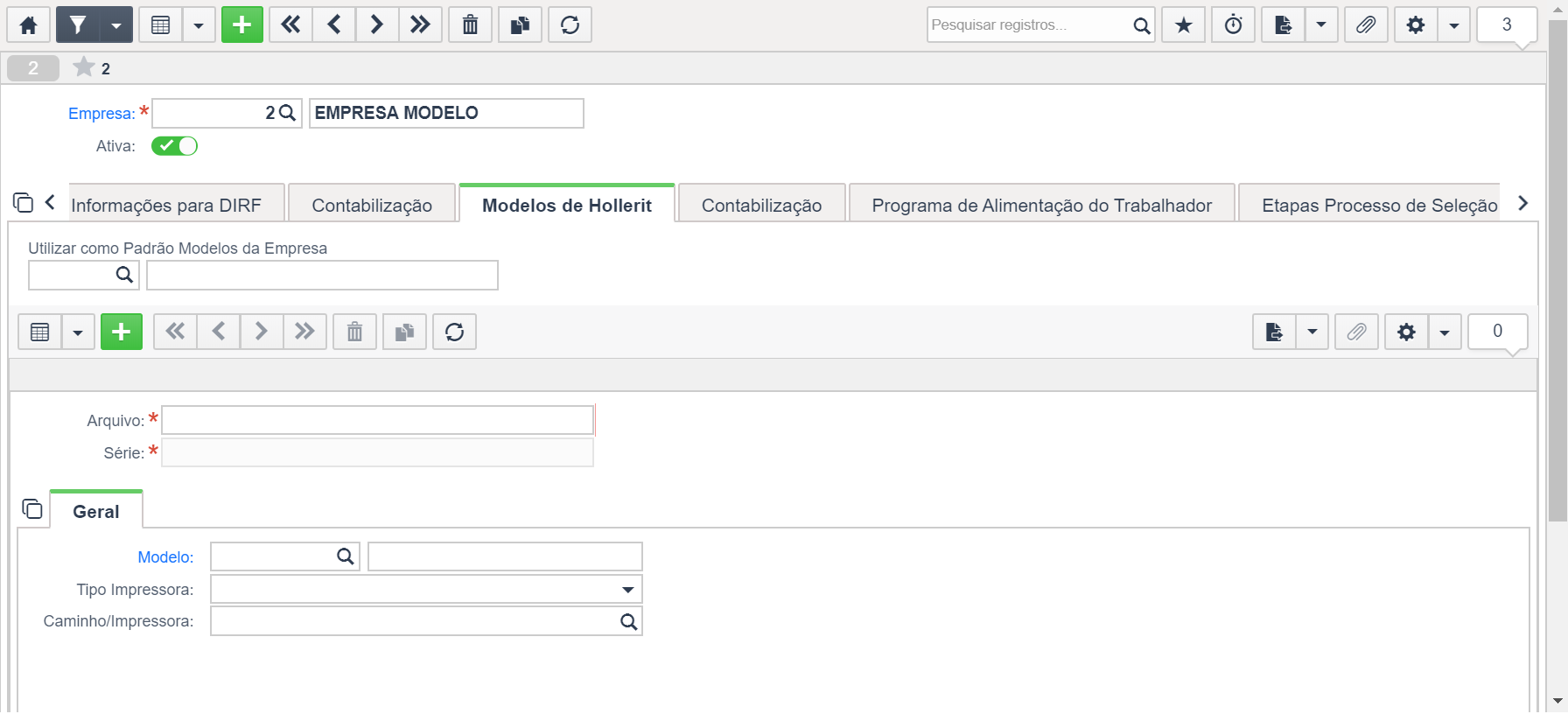Jump to last record in subgrid toolbar
The width and height of the screenshot is (1568, 721).
304,332
